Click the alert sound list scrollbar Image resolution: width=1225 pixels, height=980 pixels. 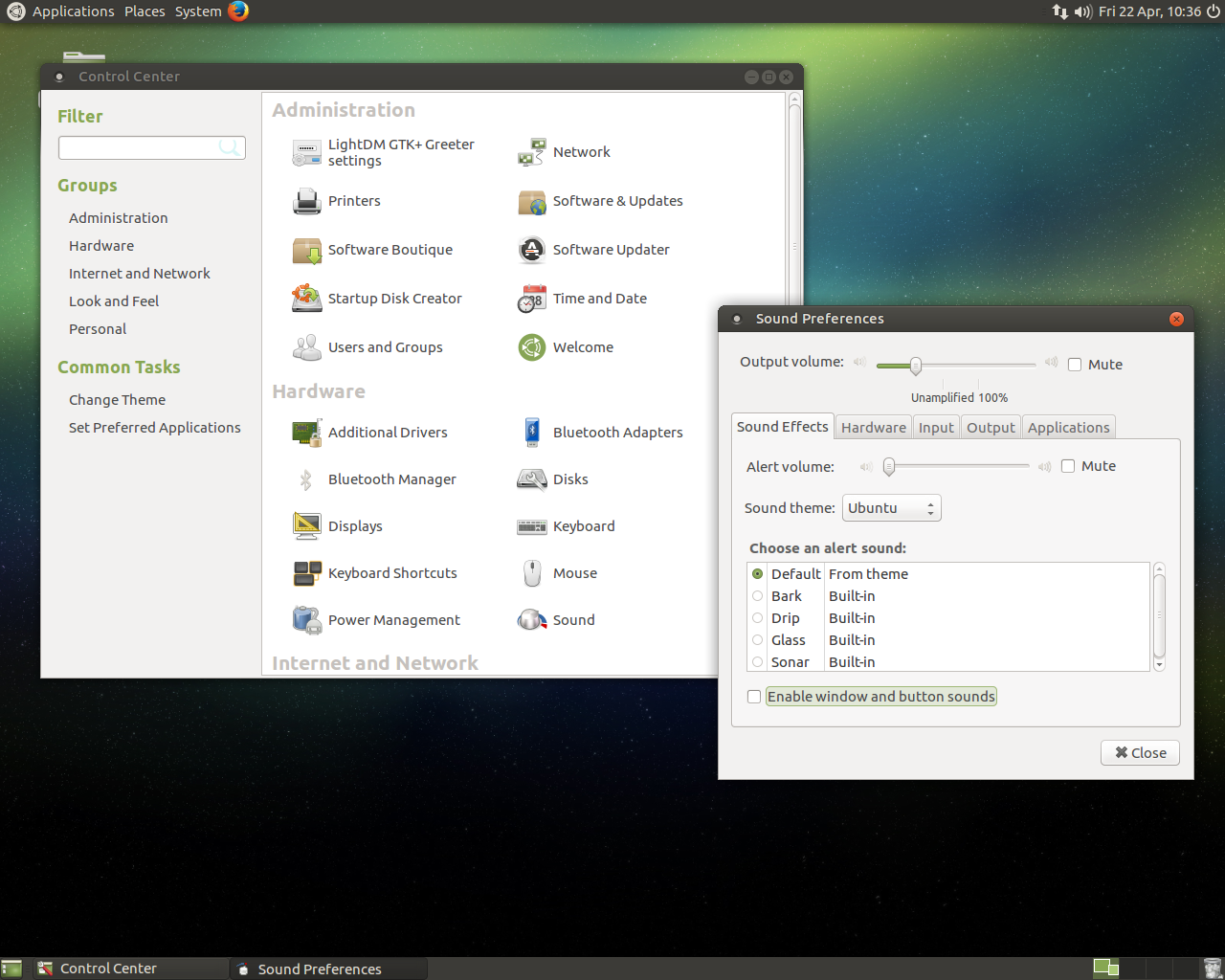(x=1159, y=616)
